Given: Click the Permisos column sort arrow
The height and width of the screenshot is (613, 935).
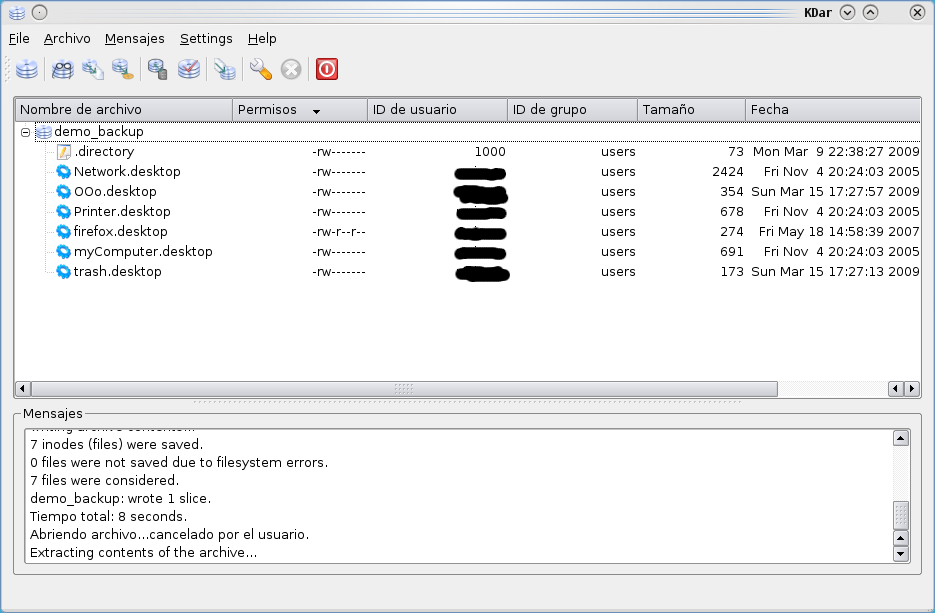Looking at the screenshot, I should pyautogui.click(x=316, y=110).
